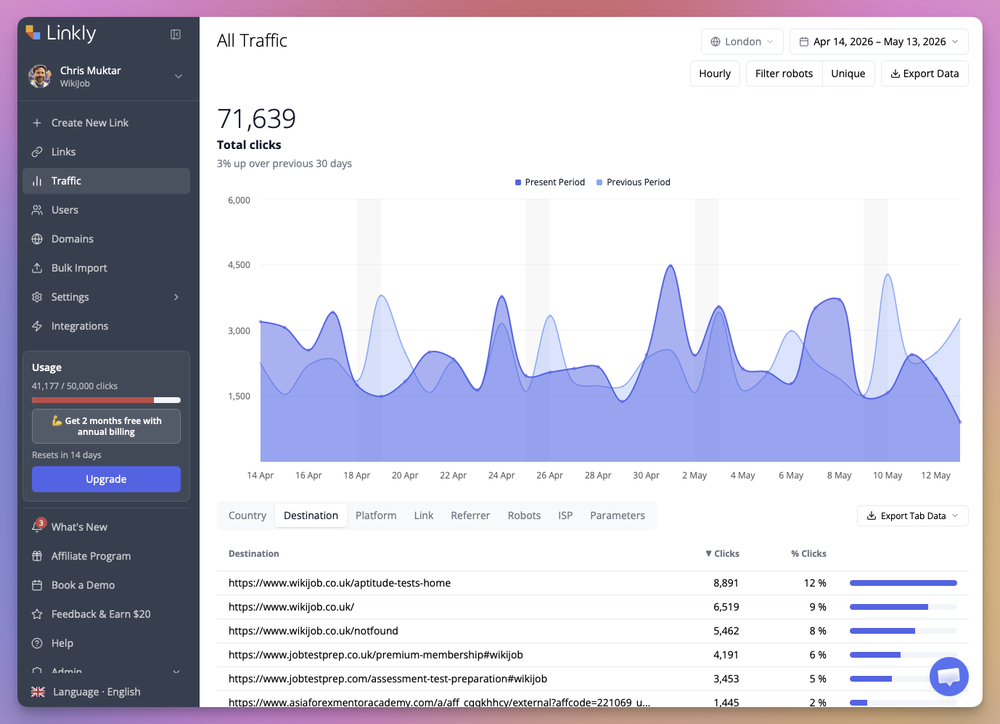Screen dimensions: 1000x724
Task: Click the lightning icon beside Integrations
Action: [x=37, y=326]
